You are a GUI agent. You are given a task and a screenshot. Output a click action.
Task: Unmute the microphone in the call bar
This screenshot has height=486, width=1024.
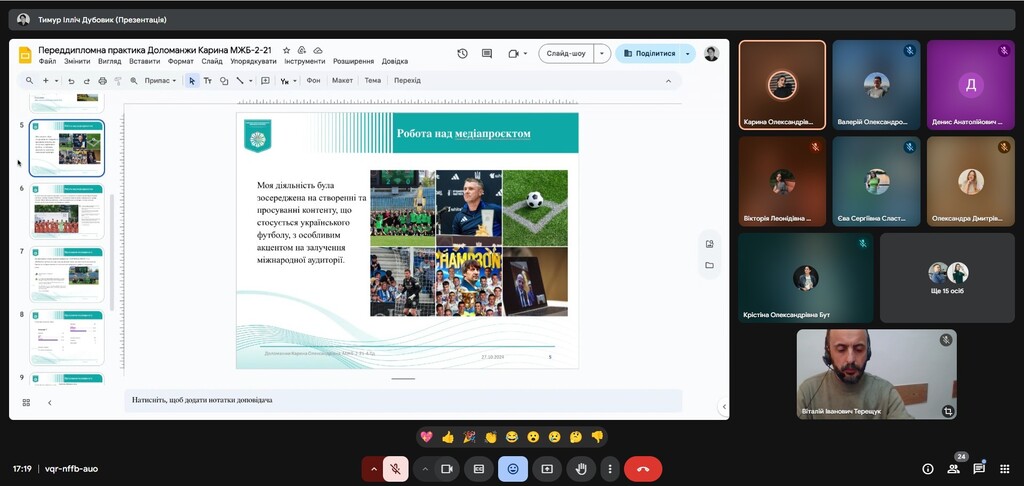point(396,469)
